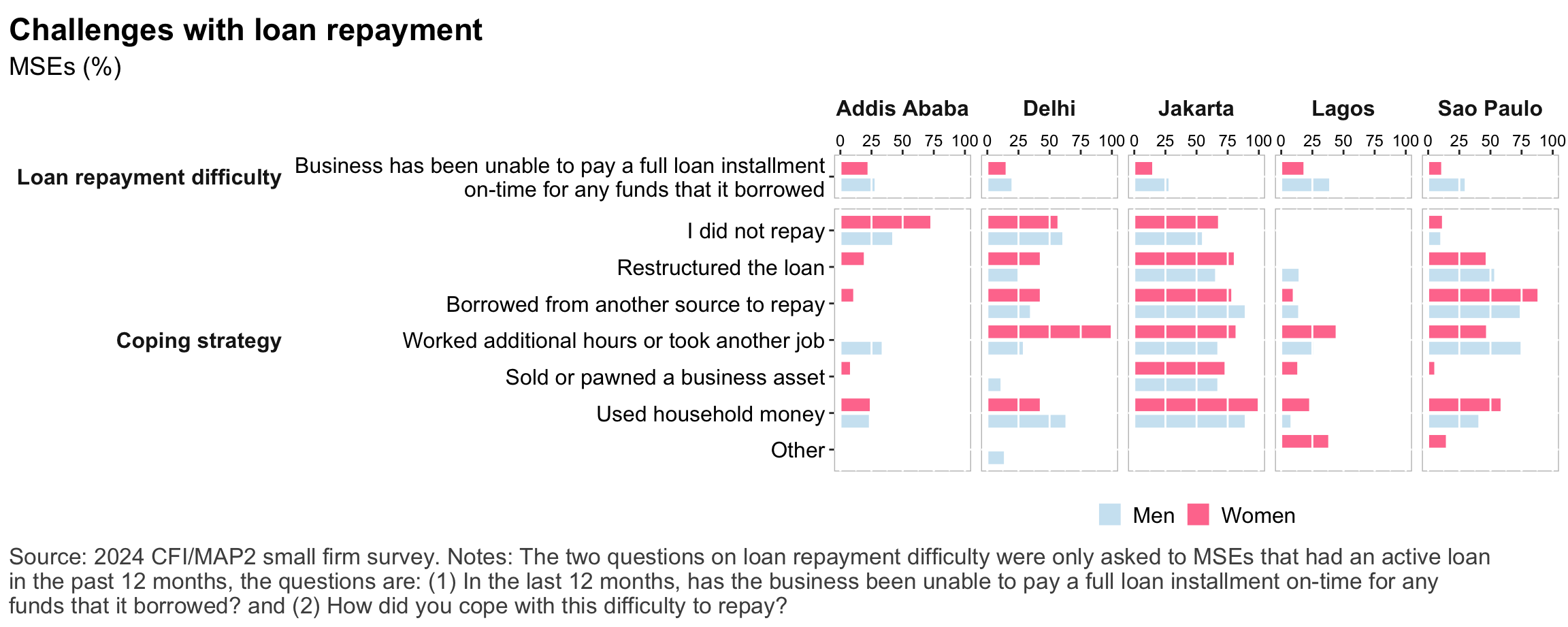Click the Jakarta panel header
The image size is (1568, 627).
1196,109
